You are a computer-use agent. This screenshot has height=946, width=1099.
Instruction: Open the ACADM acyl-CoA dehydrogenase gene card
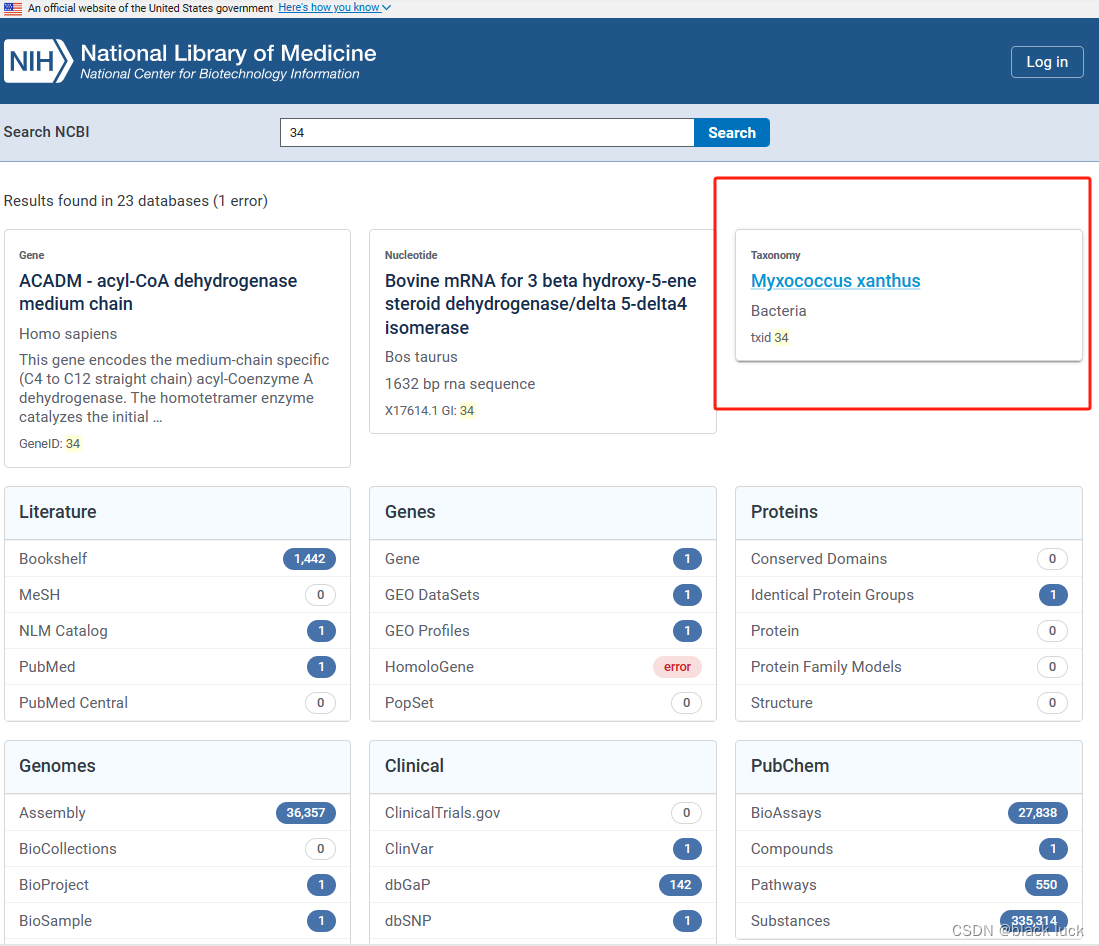click(x=177, y=348)
